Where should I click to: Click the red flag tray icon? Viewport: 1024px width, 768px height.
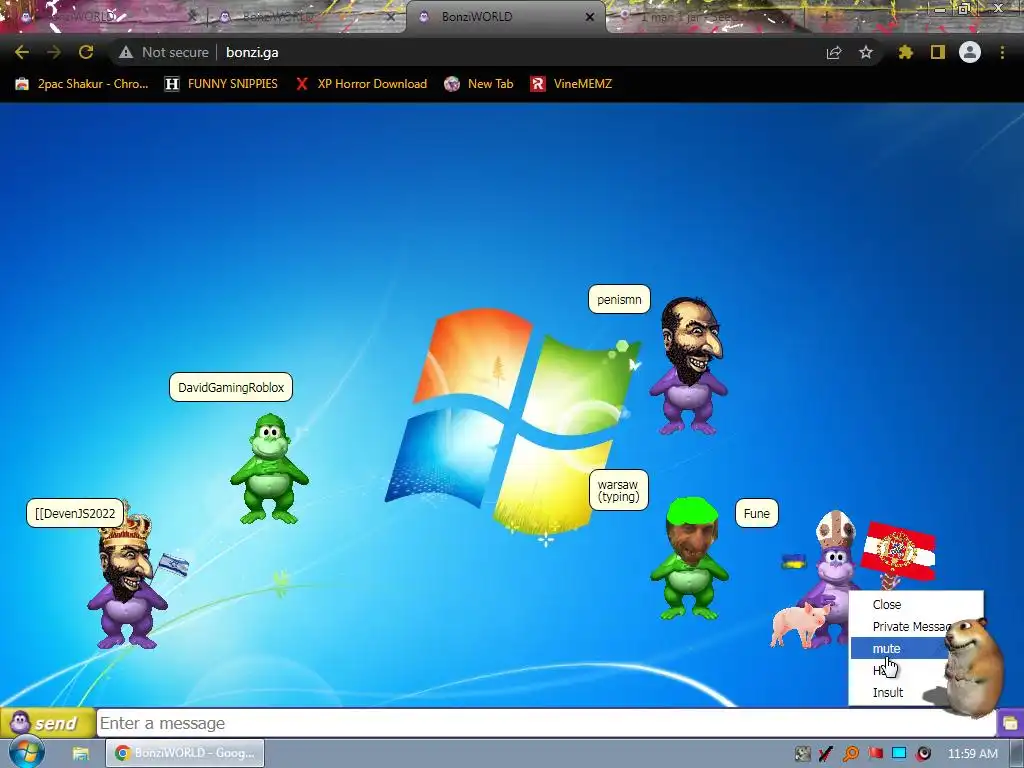pyautogui.click(x=875, y=754)
